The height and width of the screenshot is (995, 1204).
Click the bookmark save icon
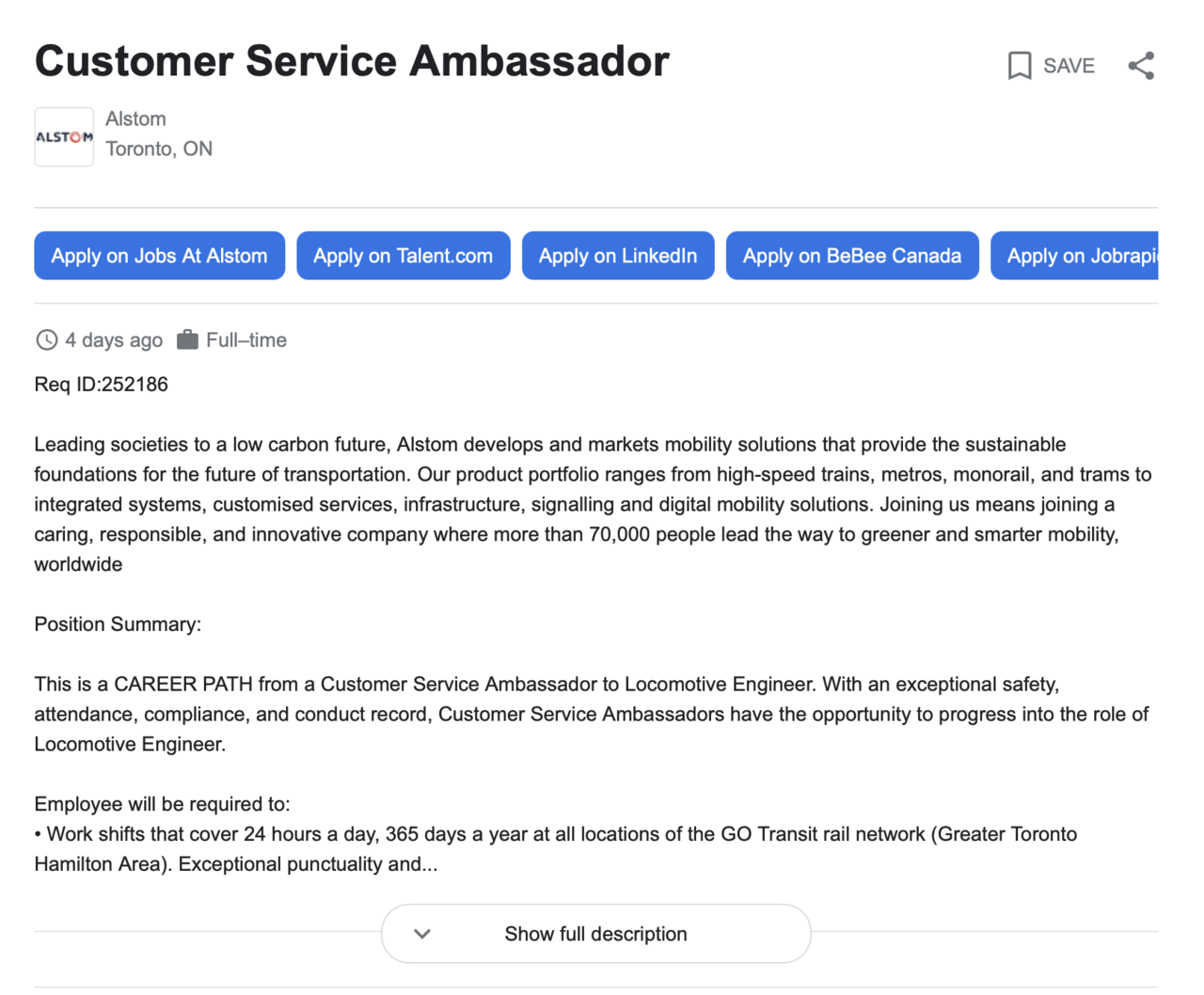[1020, 66]
